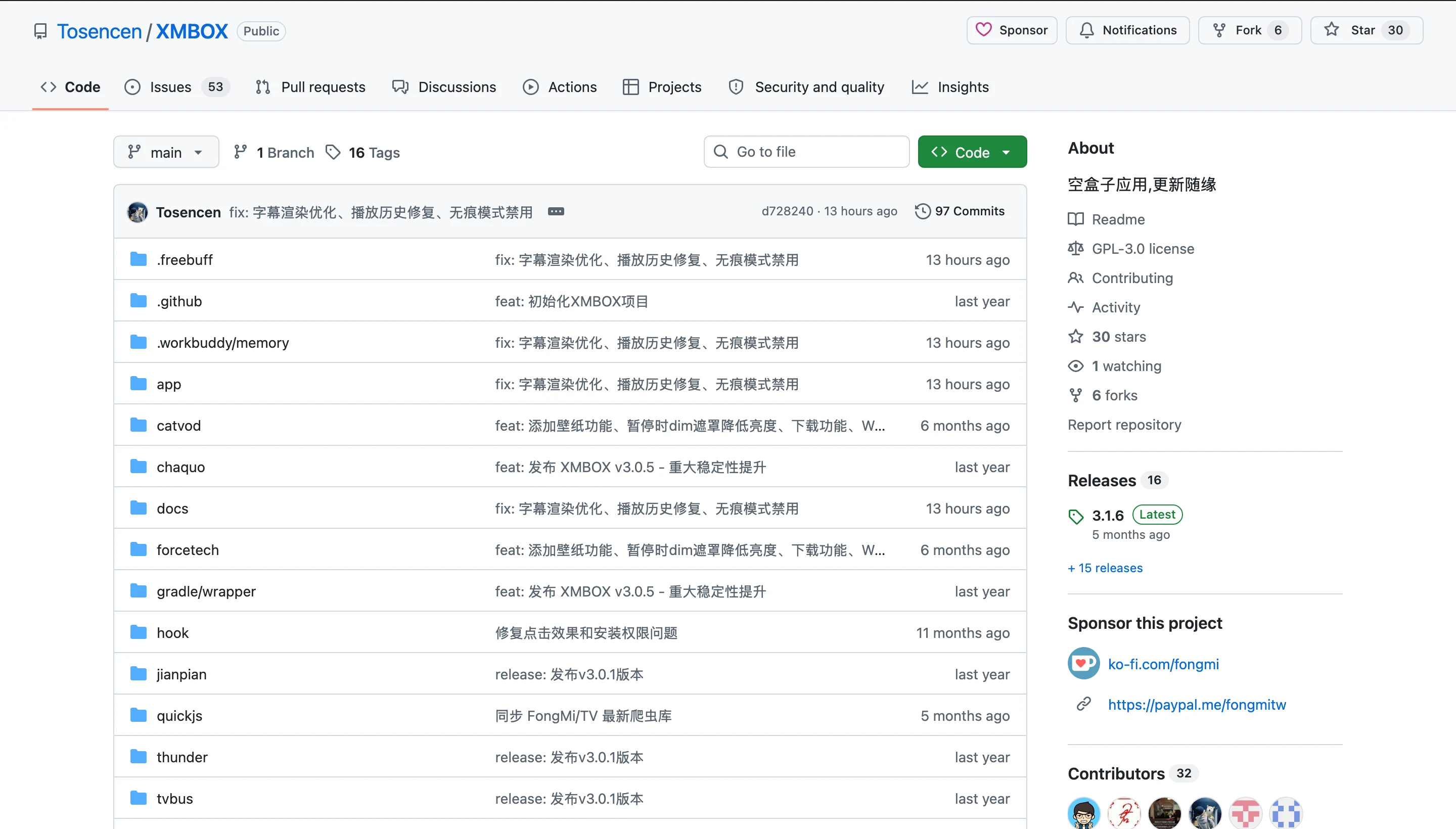Open the thunder folder
Screen dimensions: 1456x829
(x=182, y=757)
